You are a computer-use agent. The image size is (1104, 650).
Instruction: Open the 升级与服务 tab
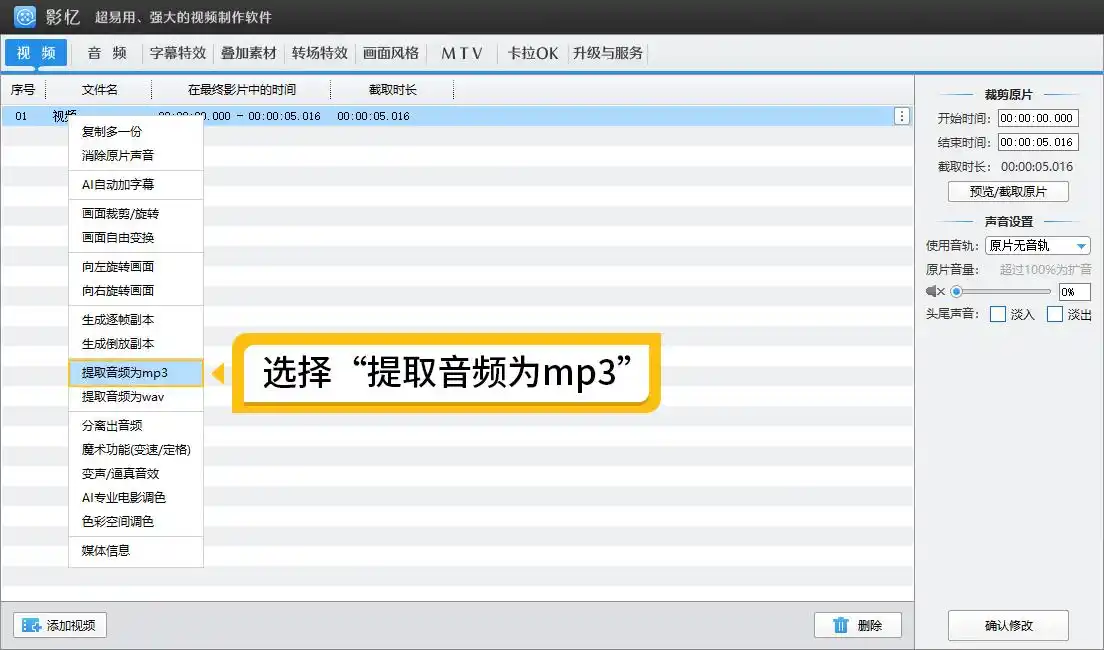click(608, 53)
